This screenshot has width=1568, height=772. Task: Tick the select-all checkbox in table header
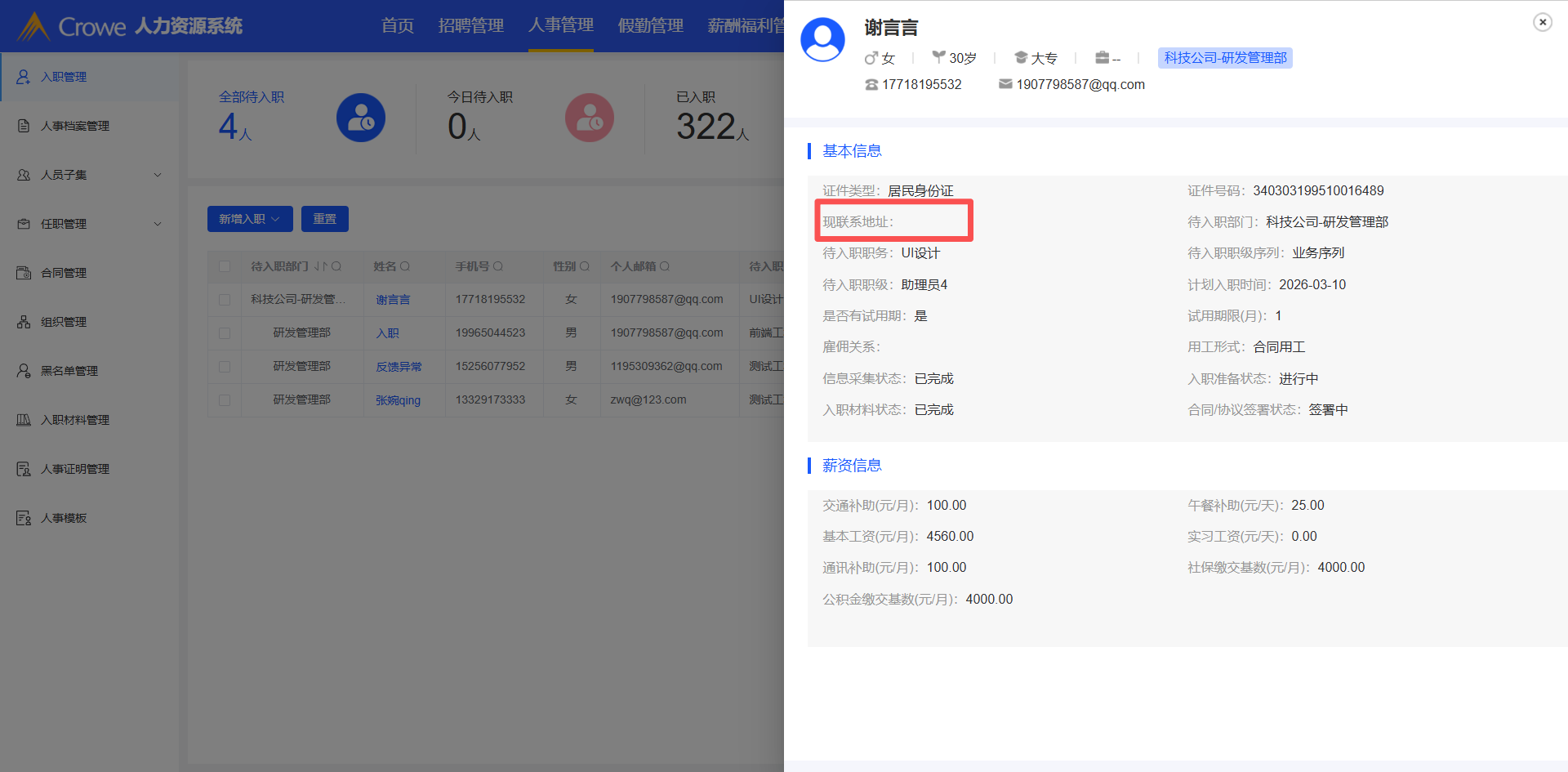pyautogui.click(x=225, y=266)
